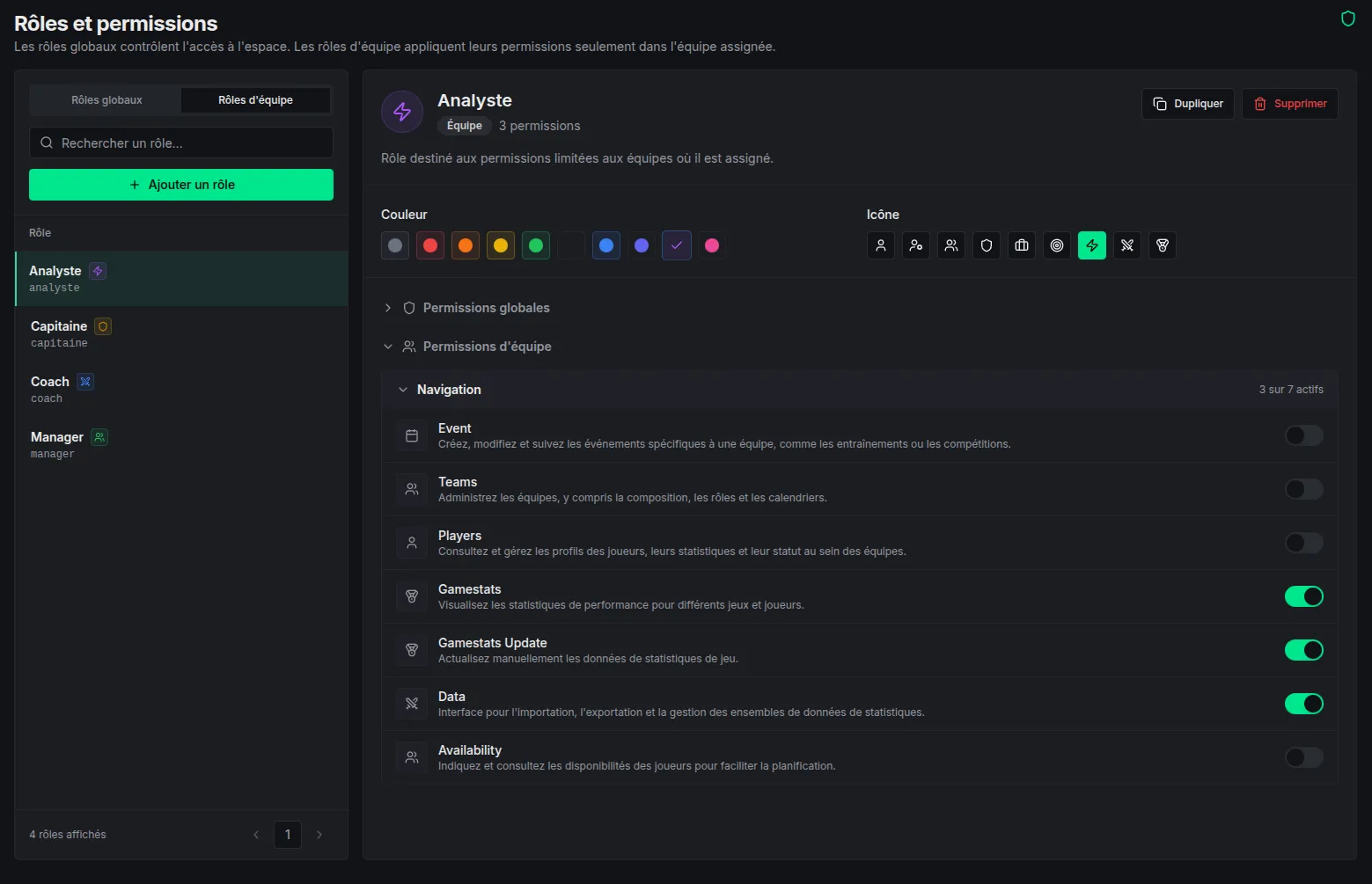This screenshot has width=1372, height=884.
Task: Collapse the Permissions d'équipe section chevron
Action: click(x=388, y=347)
